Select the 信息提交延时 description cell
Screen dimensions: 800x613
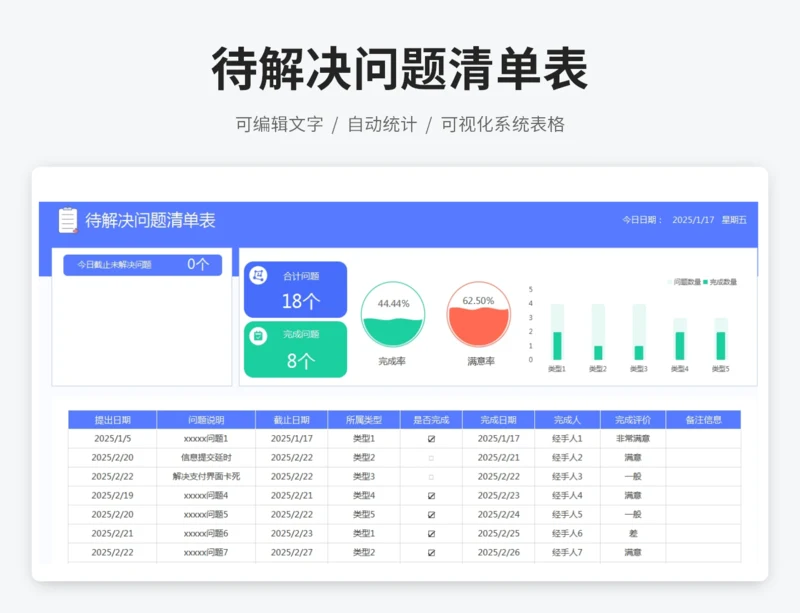coord(206,458)
